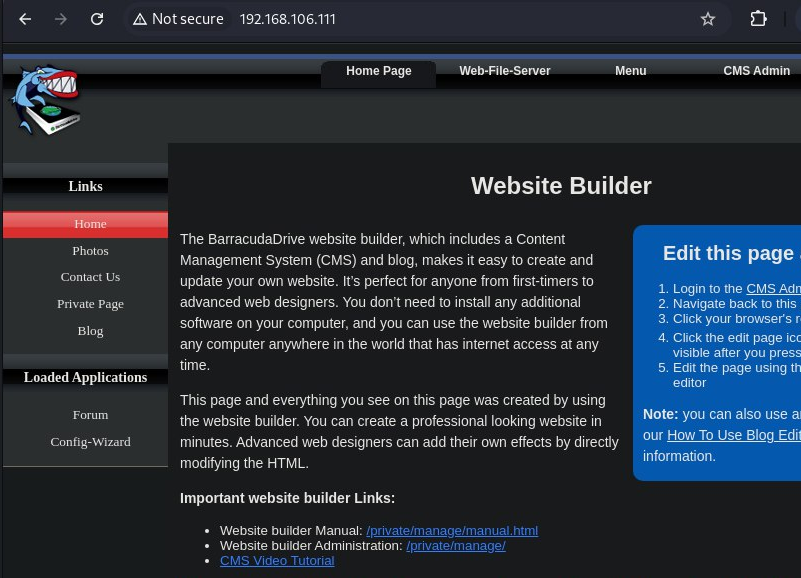The height and width of the screenshot is (578, 801).
Task: Open the Config-Wizard application
Action: coord(90,442)
